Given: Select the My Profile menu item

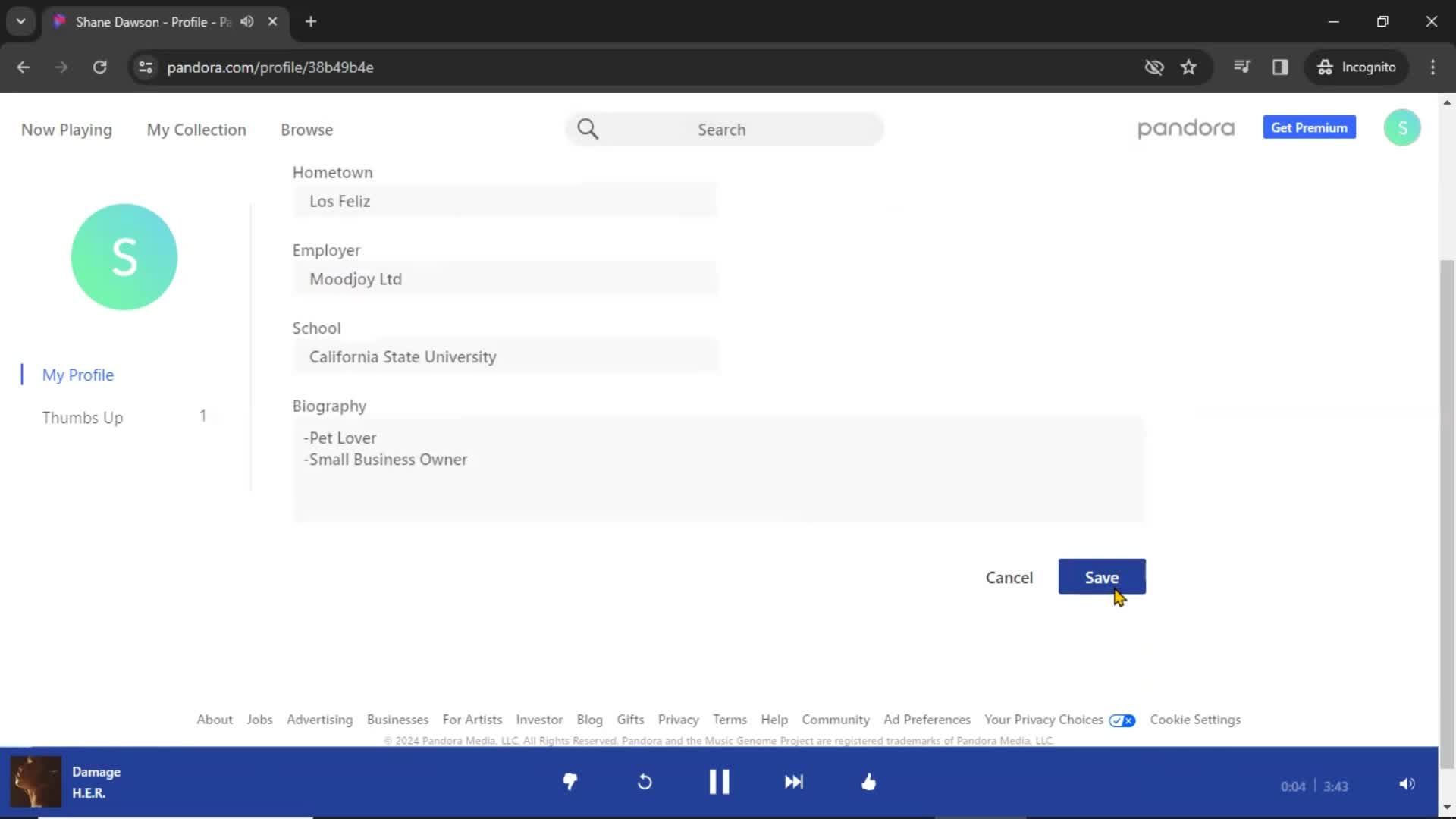Looking at the screenshot, I should (78, 374).
